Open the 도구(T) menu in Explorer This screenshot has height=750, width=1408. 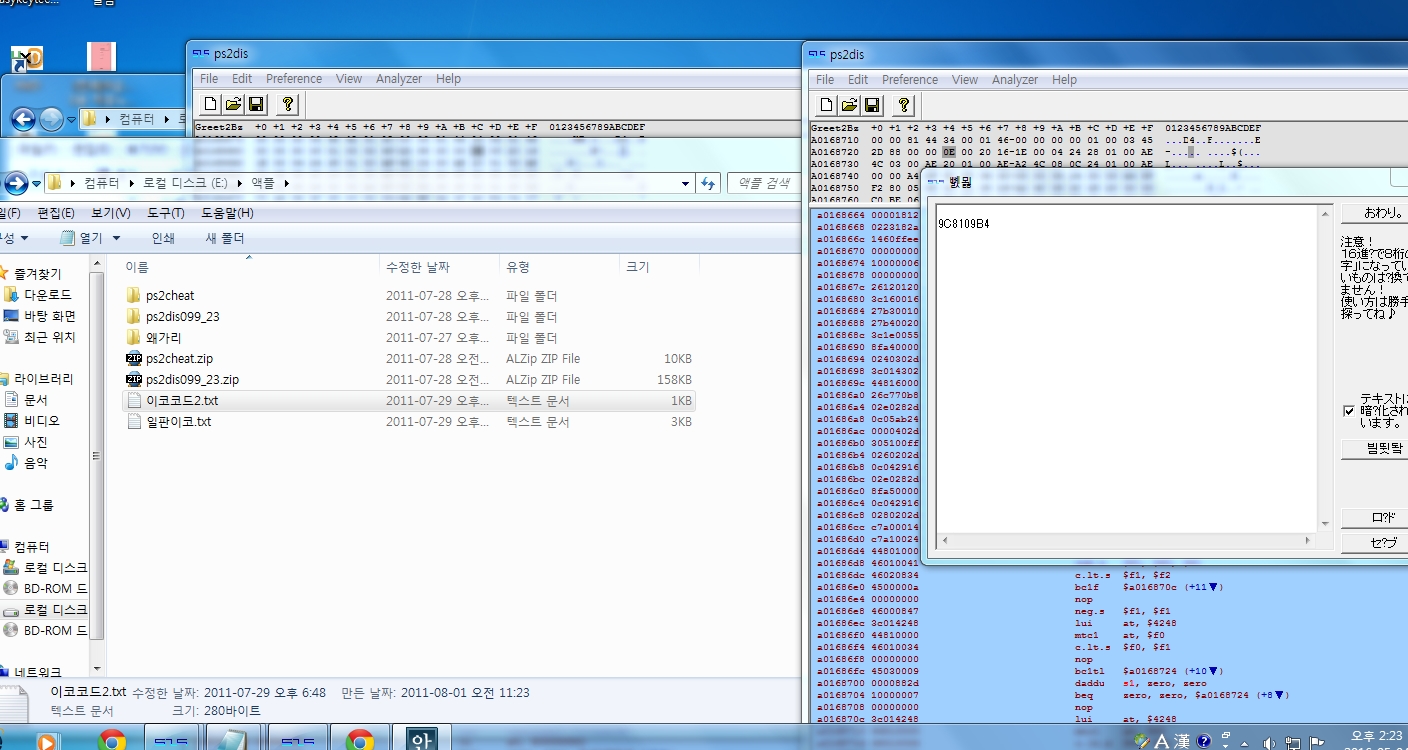tap(165, 213)
